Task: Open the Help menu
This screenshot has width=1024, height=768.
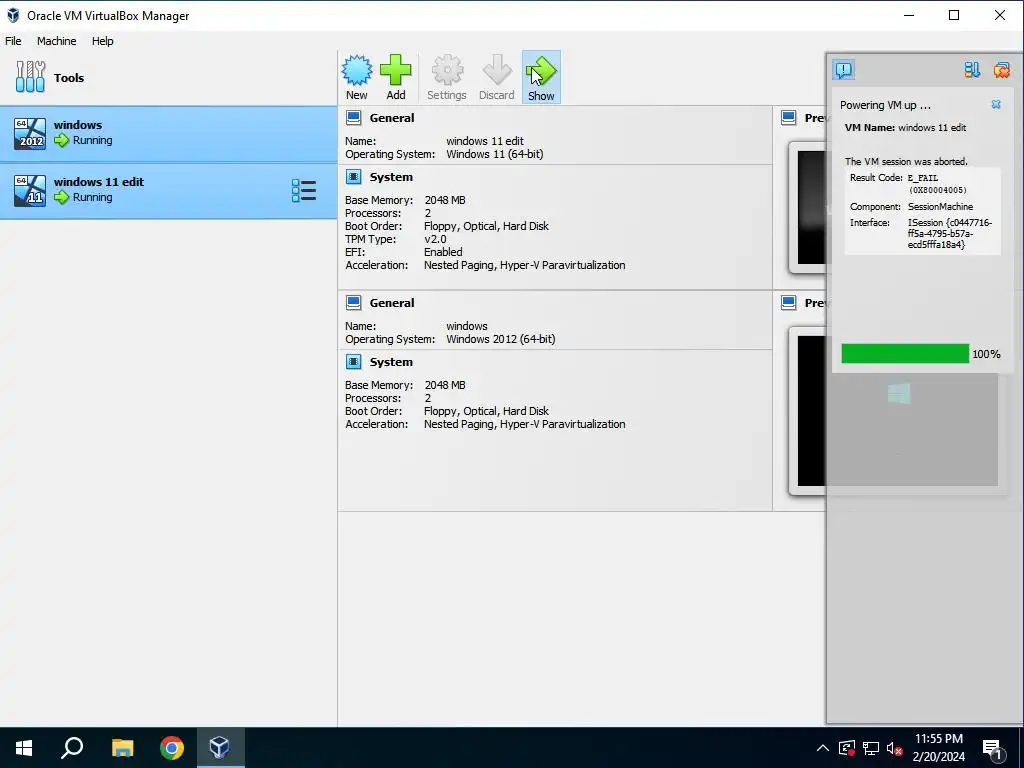Action: pos(103,40)
